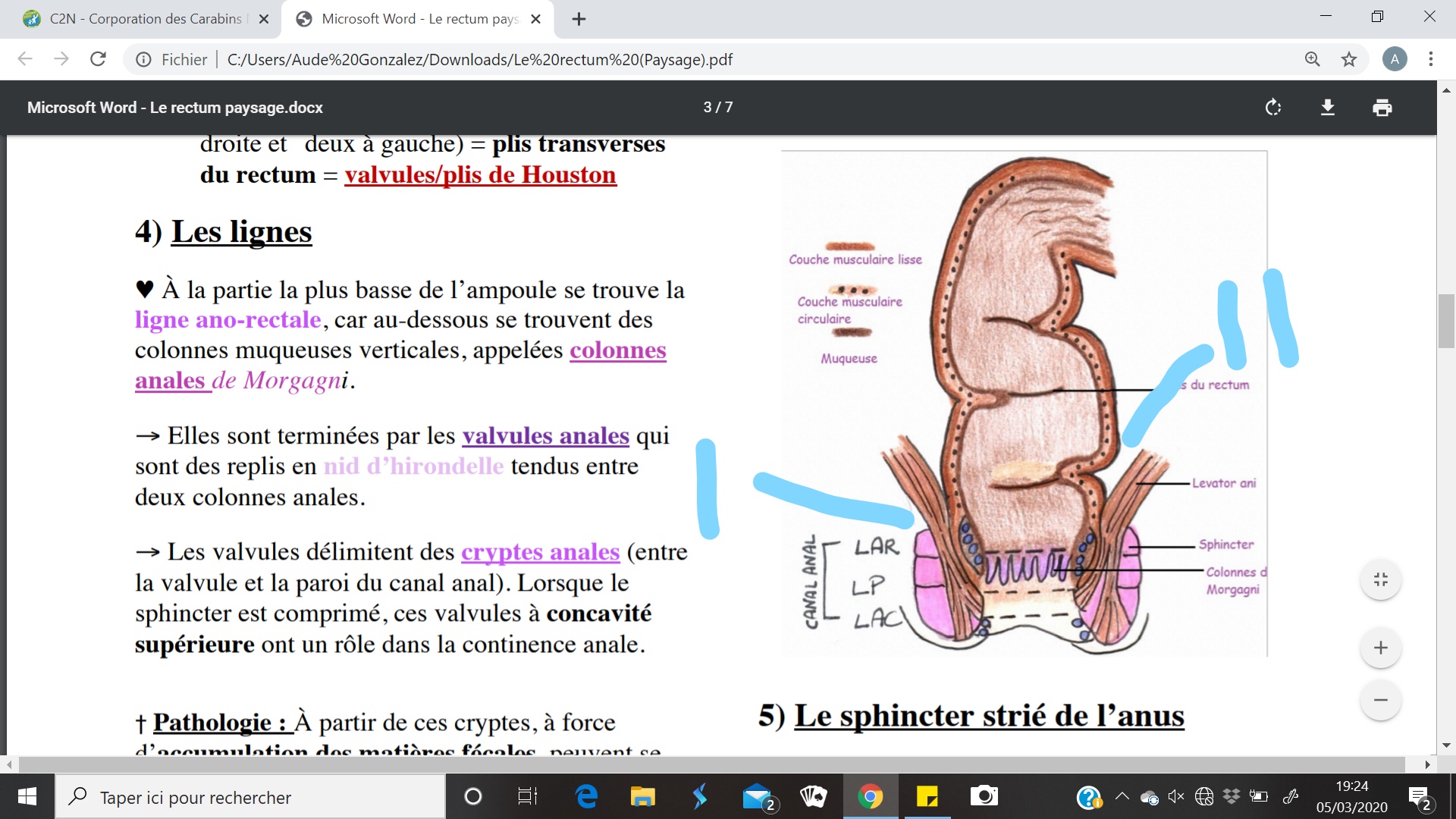Click the user profile avatar A
The image size is (1456, 819).
(1394, 59)
